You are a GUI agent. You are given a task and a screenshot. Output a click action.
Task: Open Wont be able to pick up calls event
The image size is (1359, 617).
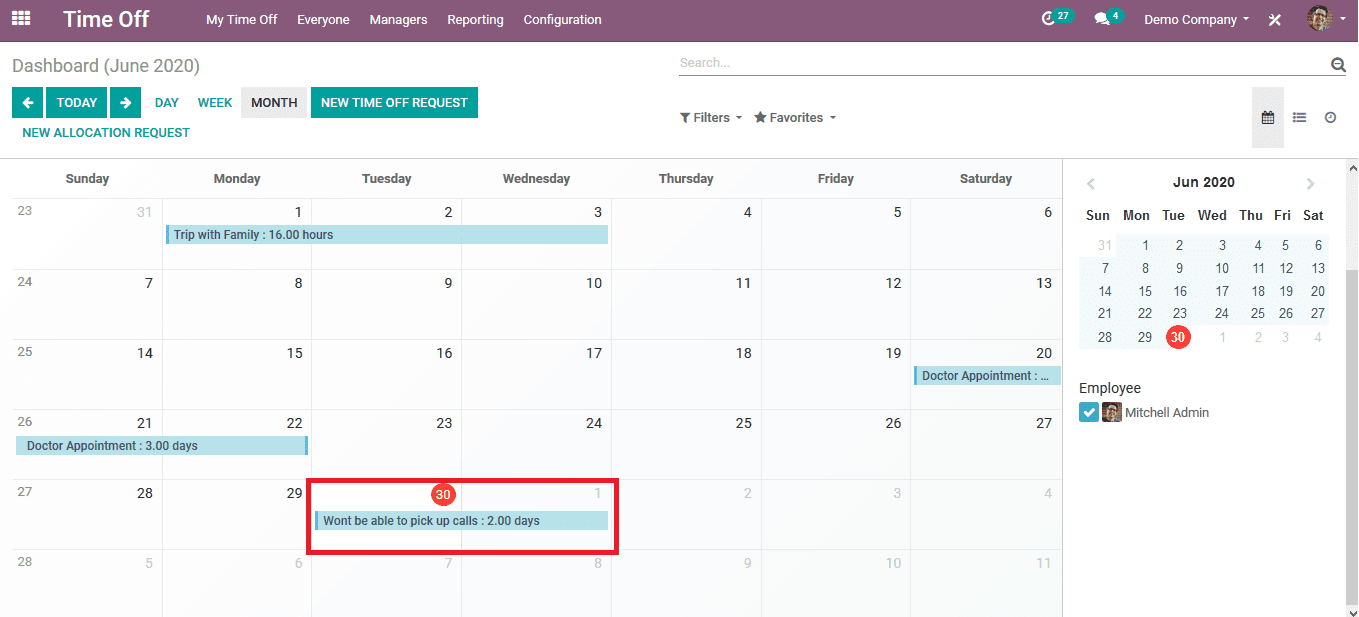pyautogui.click(x=461, y=521)
